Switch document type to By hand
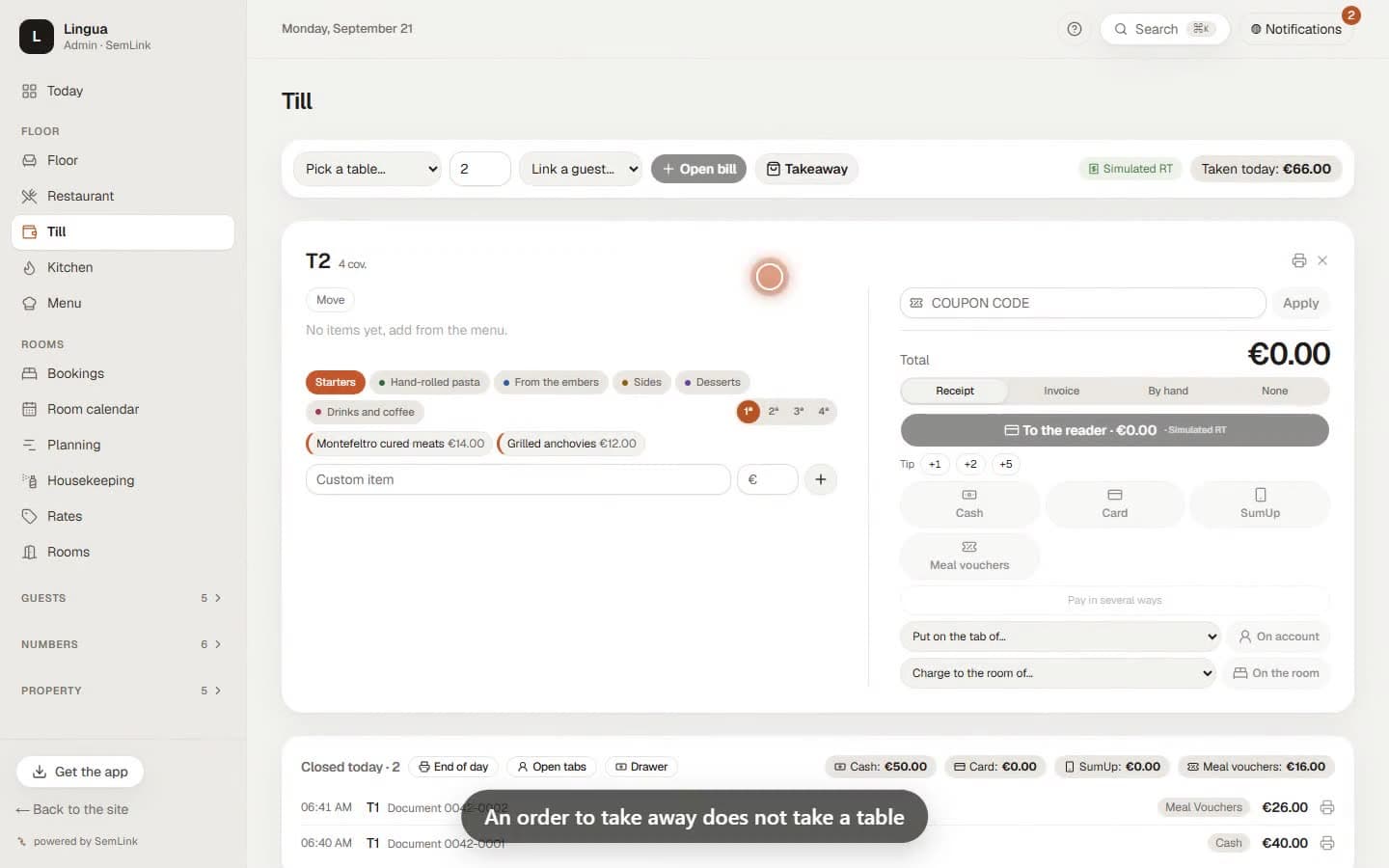The image size is (1389, 868). (1168, 391)
